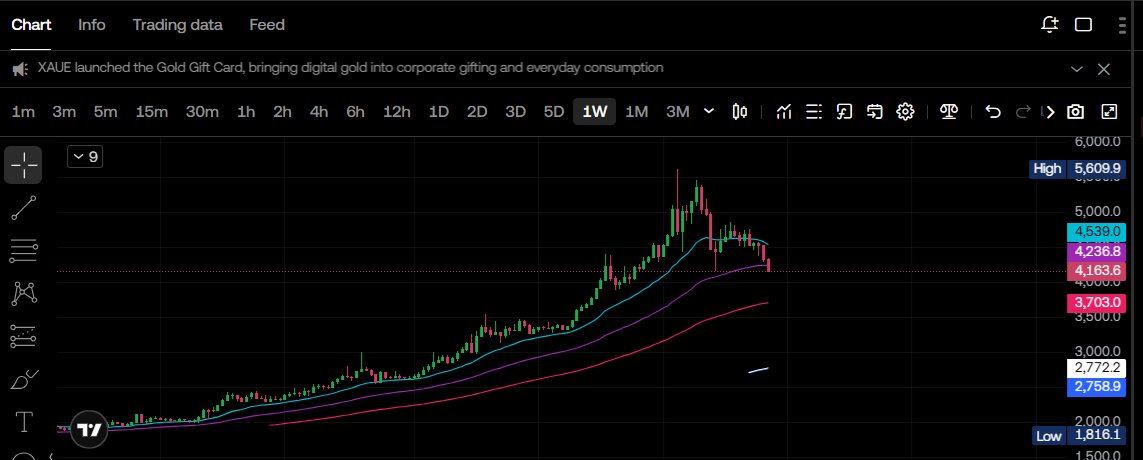Select the Fibonacci retracement tool
Image resolution: width=1143 pixels, height=460 pixels.
pos(23,336)
